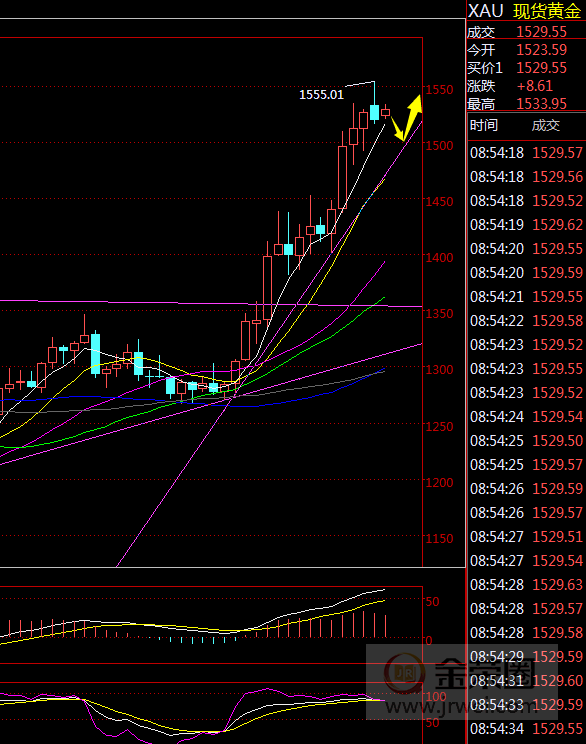Click the 08:54:19 tick row

point(526,225)
